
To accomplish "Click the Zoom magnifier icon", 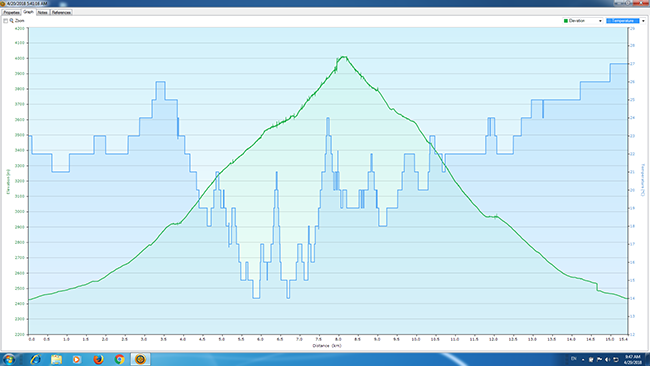I will pos(12,20).
